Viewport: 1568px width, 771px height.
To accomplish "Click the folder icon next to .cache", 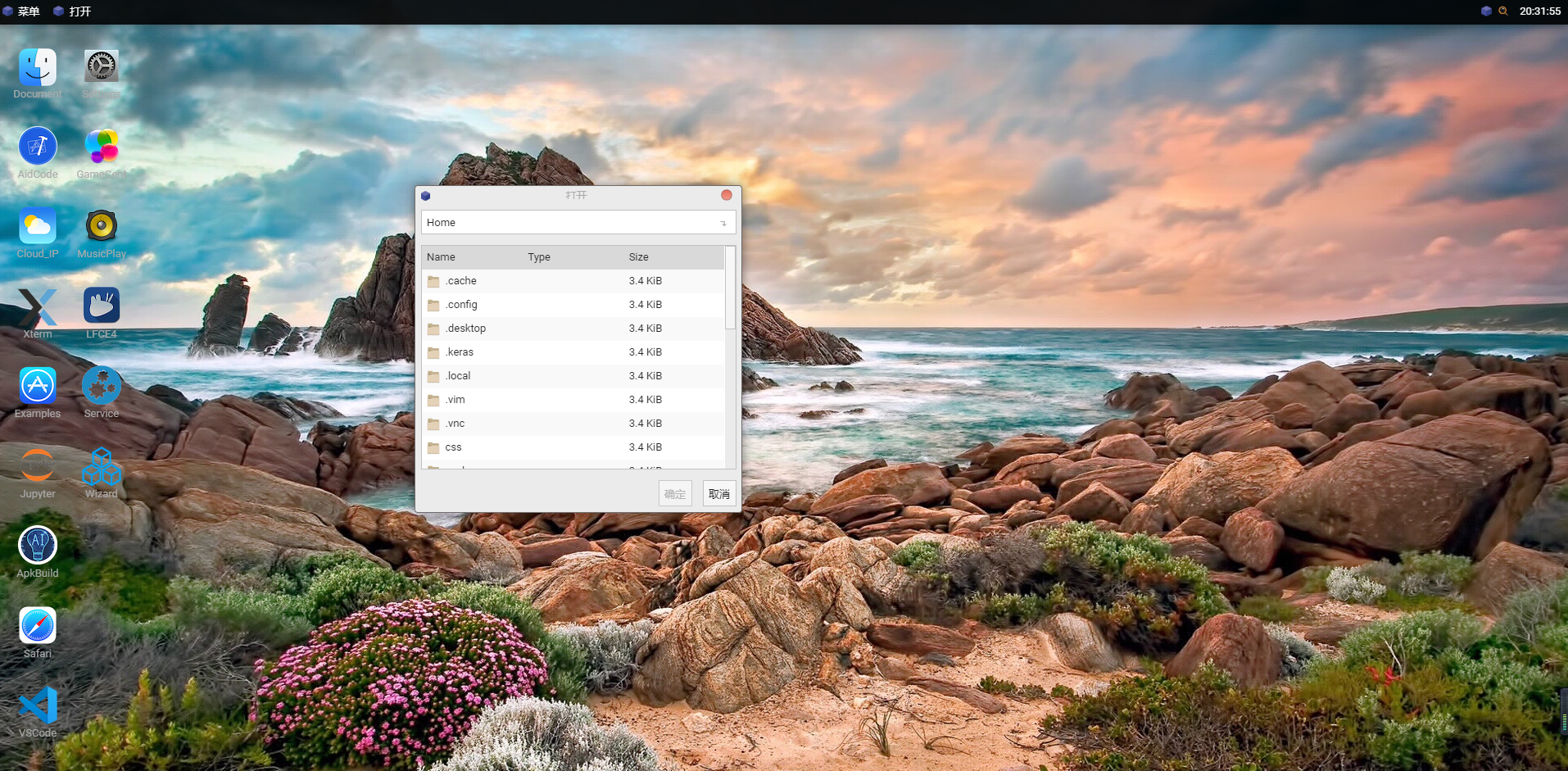I will click(x=433, y=281).
